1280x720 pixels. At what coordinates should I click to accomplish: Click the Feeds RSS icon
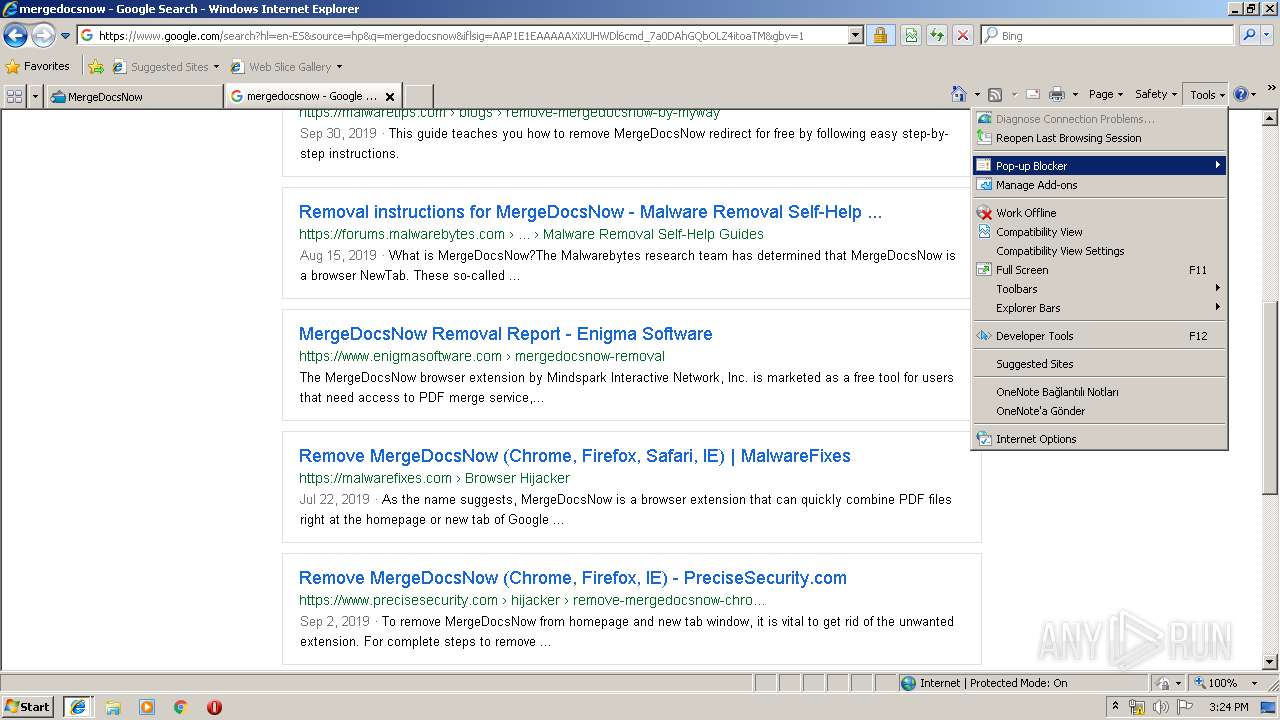pyautogui.click(x=995, y=94)
